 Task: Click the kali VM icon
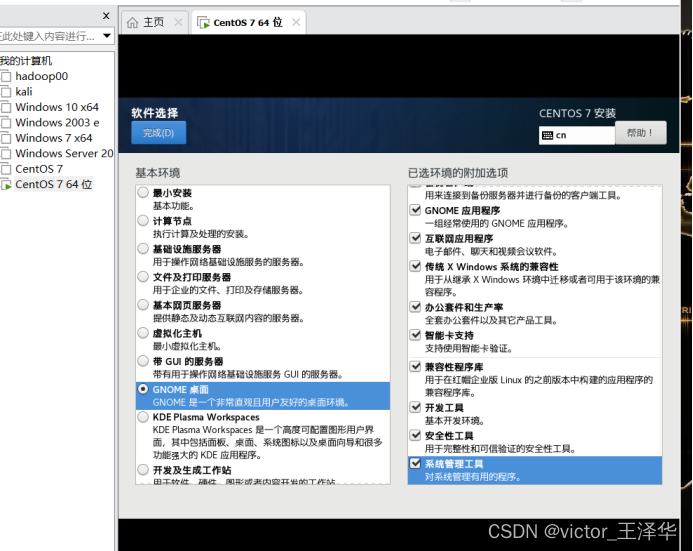click(x=6, y=92)
